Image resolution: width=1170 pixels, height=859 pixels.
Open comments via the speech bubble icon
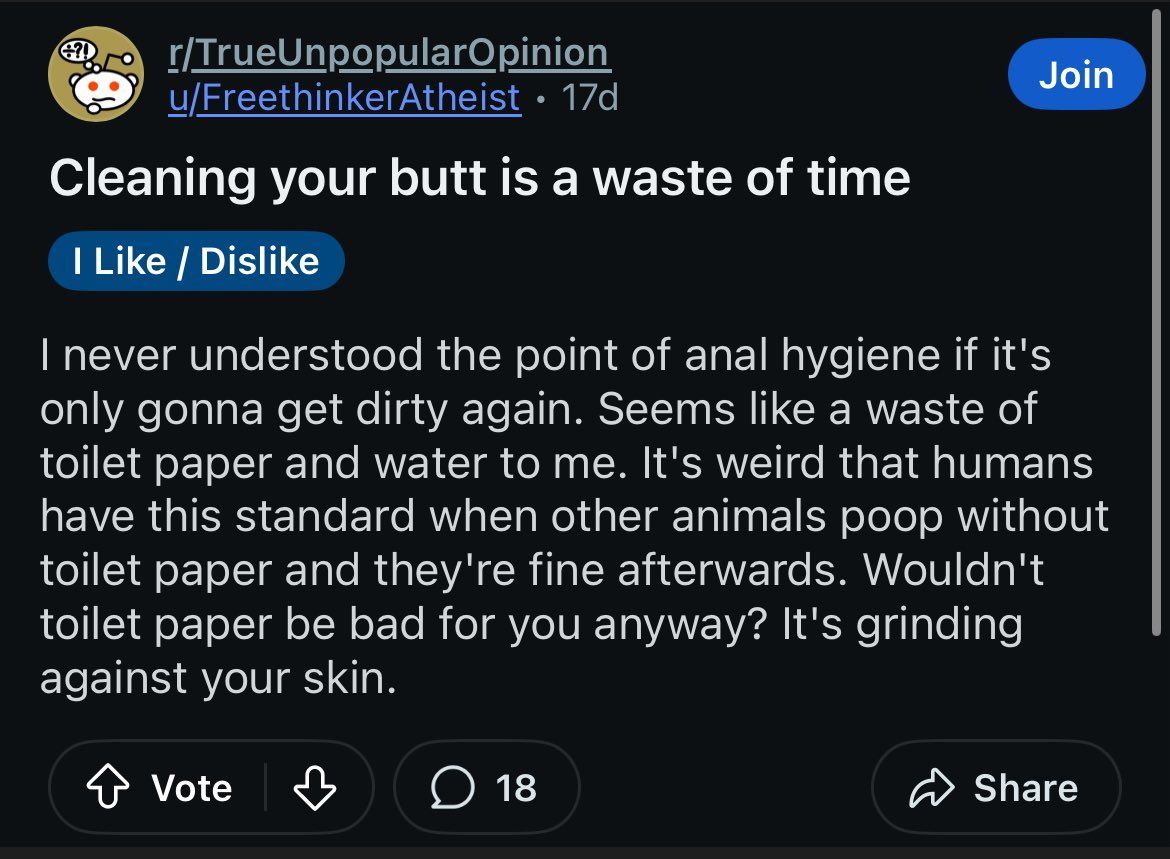click(452, 787)
